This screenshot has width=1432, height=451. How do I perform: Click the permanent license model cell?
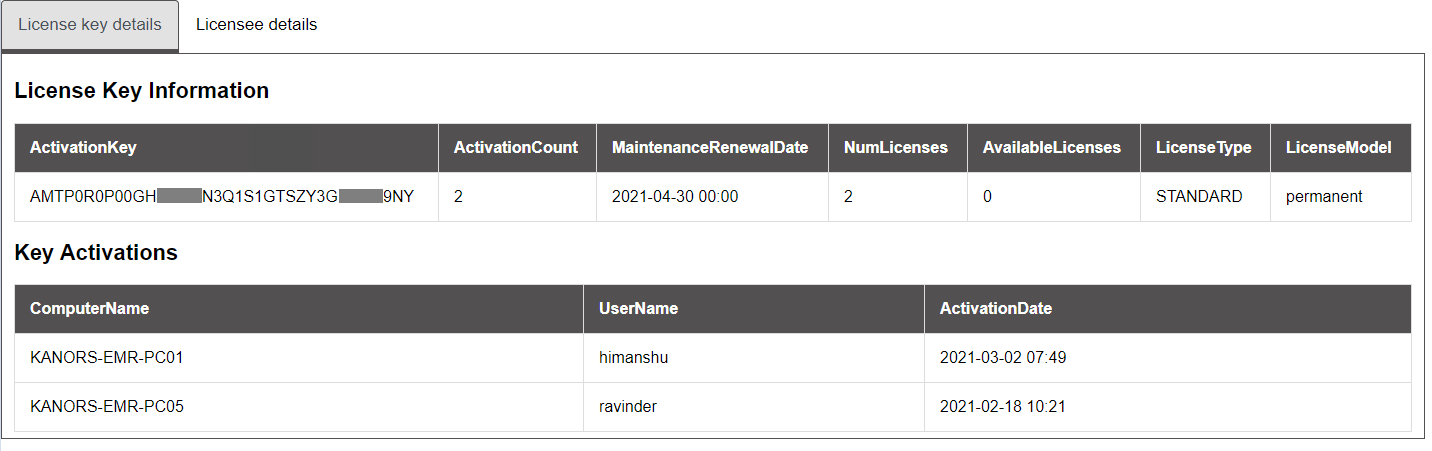point(1340,197)
